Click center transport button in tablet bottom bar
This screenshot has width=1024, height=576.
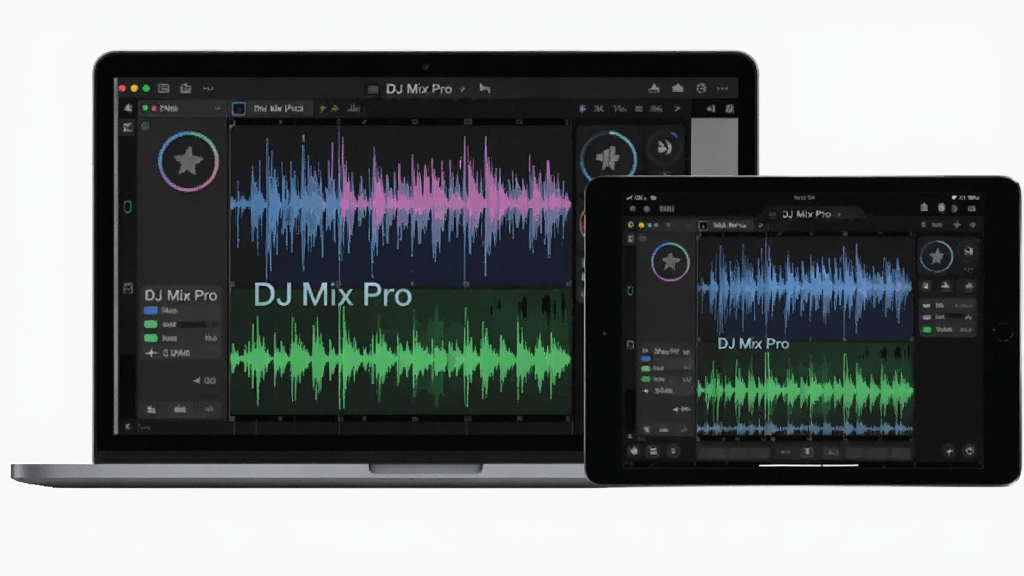[x=808, y=452]
